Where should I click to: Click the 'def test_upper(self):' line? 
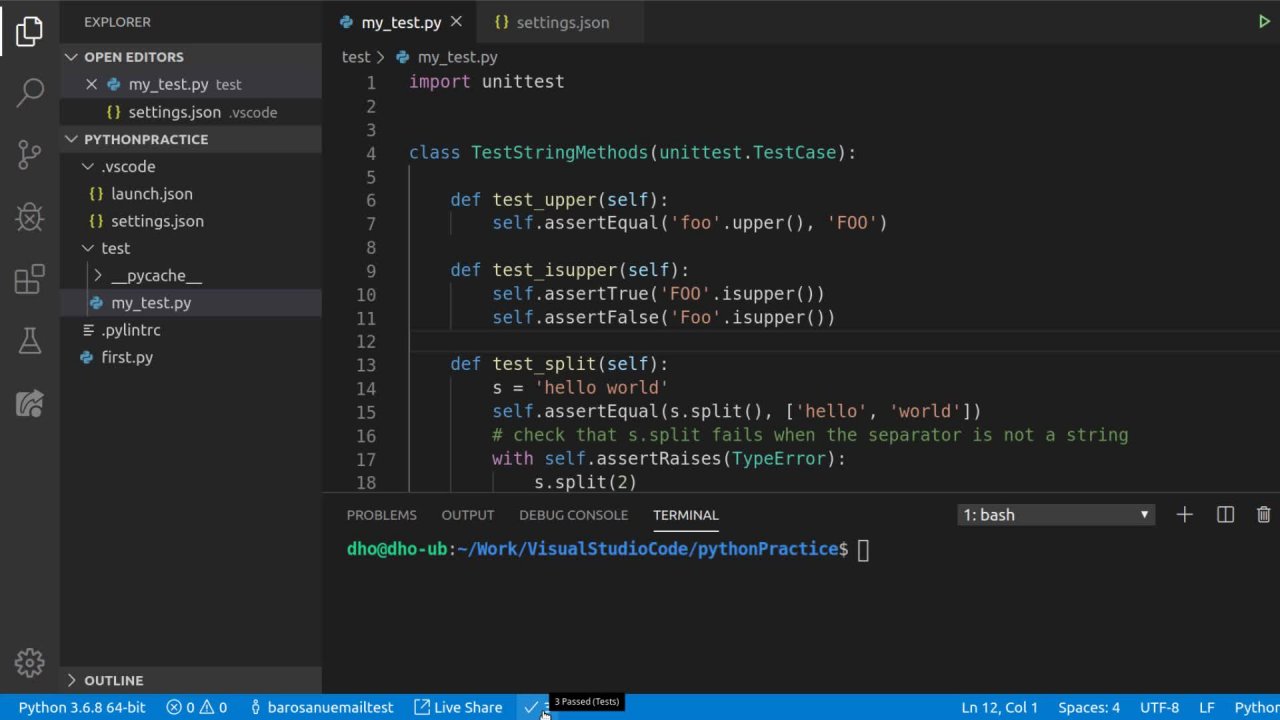[559, 200]
